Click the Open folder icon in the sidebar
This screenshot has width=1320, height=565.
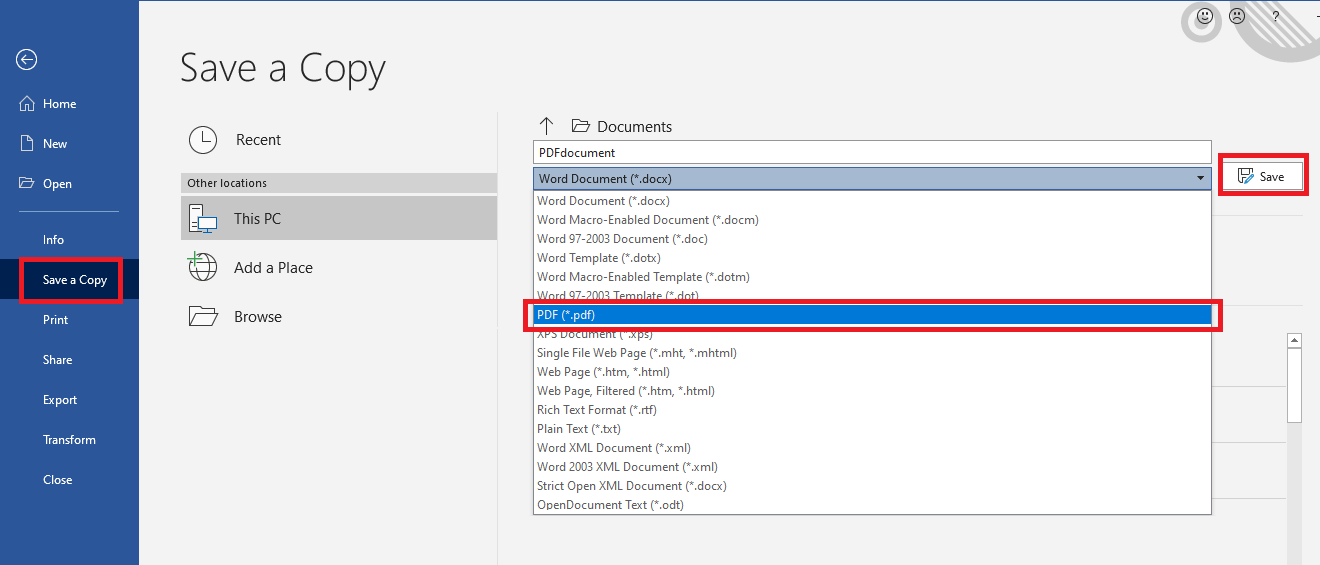[27, 183]
